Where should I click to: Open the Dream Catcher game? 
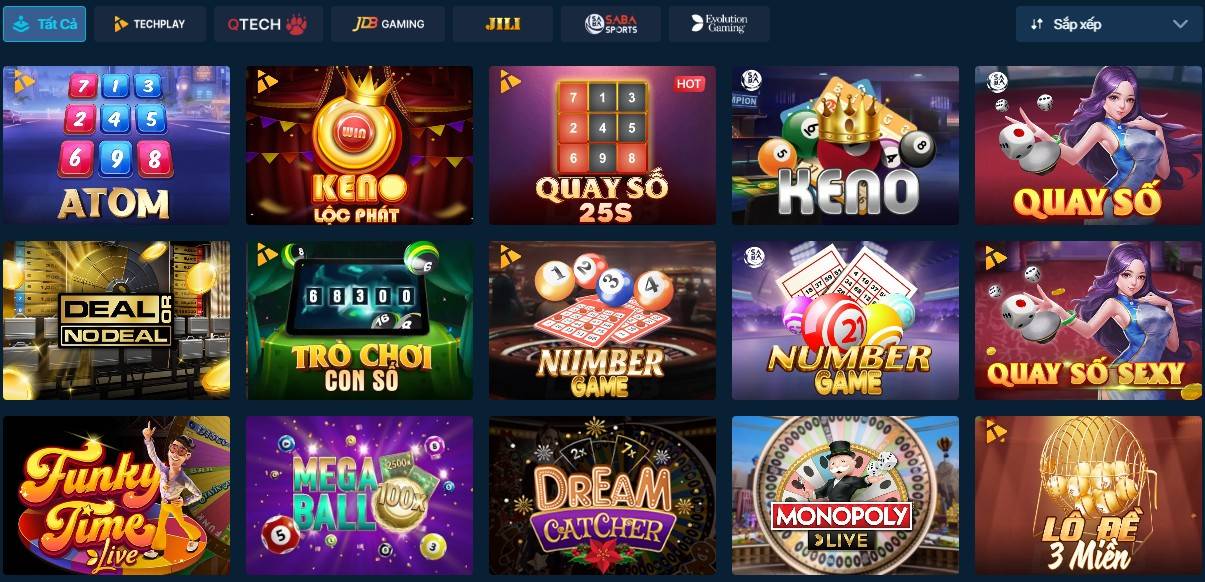point(602,495)
